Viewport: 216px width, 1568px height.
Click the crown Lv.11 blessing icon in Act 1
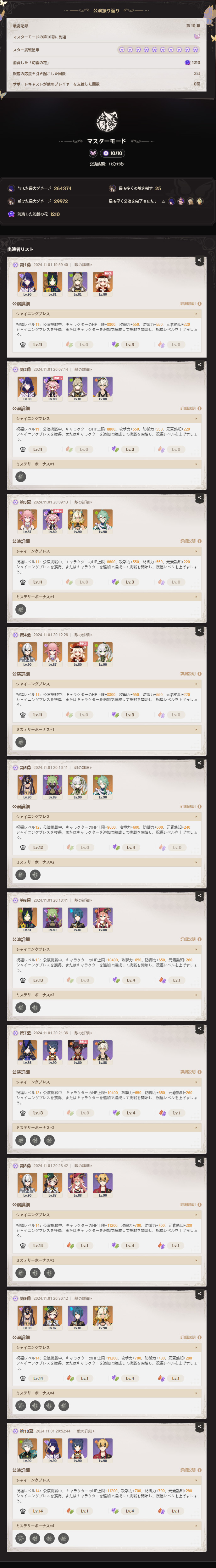pyautogui.click(x=23, y=345)
